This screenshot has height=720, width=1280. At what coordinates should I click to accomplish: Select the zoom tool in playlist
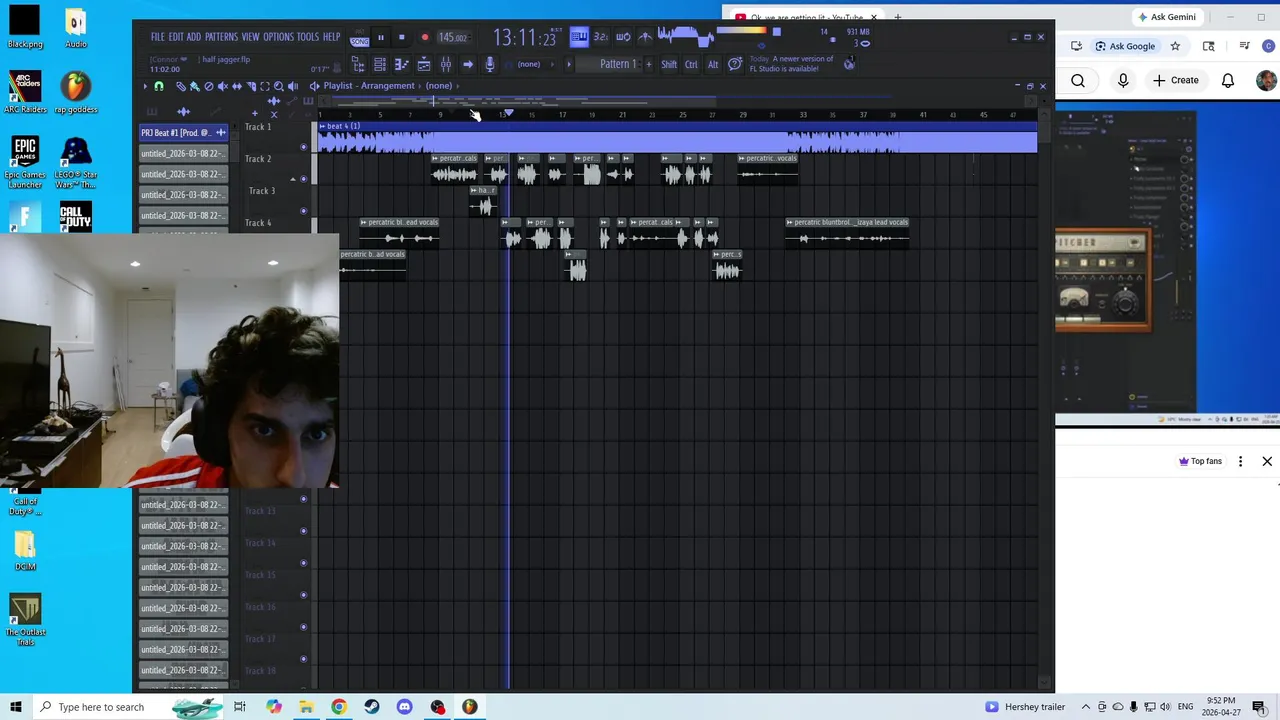click(x=279, y=87)
